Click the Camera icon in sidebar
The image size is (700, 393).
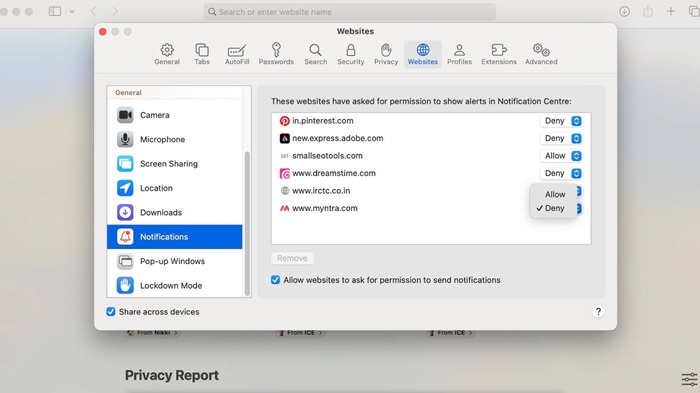[x=125, y=115]
